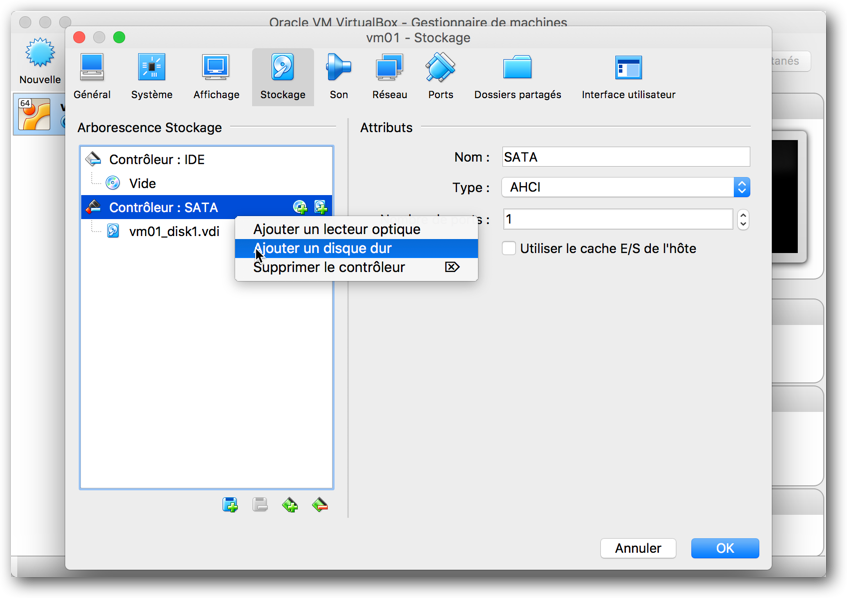This screenshot has height=598, width=847.
Task: Click the add attachment icon below tree
Action: click(230, 505)
